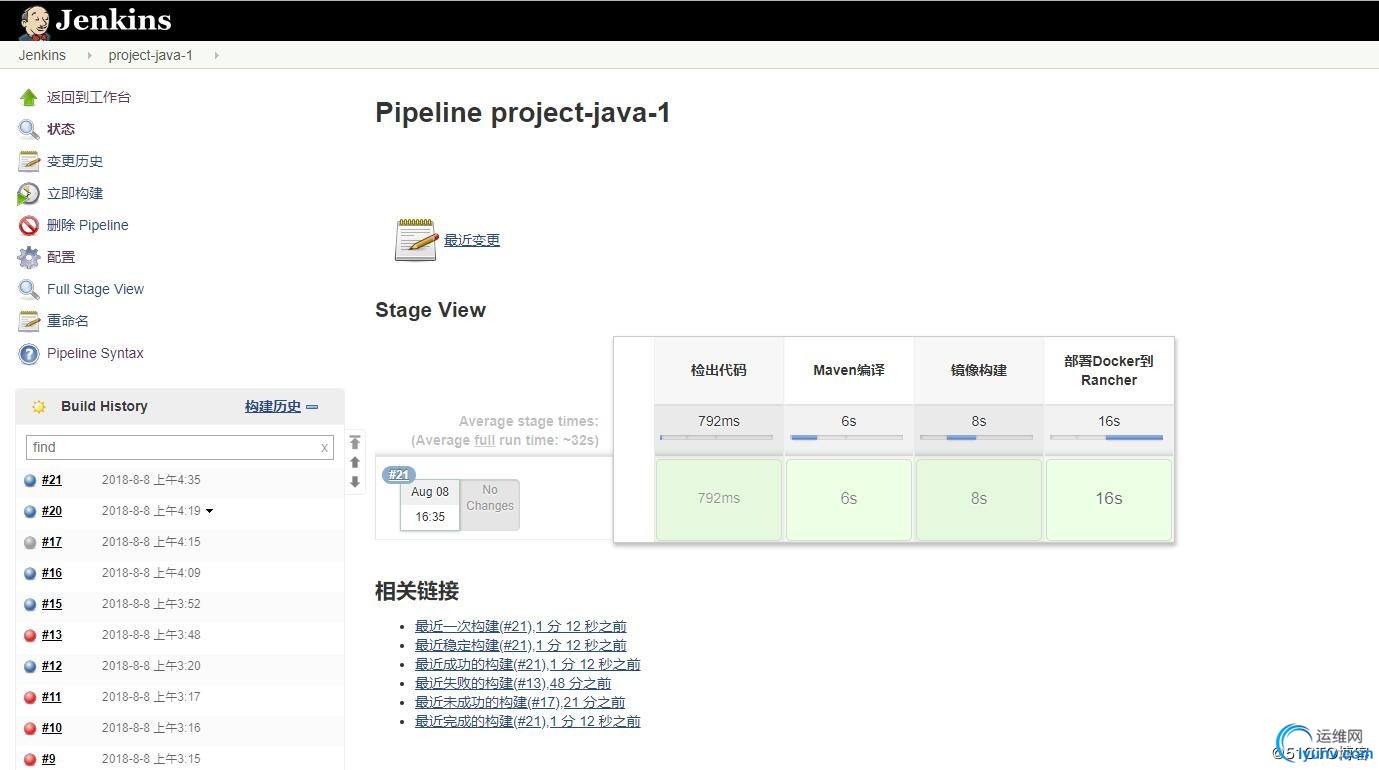The image size is (1379, 770).
Task: Click the red status ball for build #11
Action: [x=30, y=697]
